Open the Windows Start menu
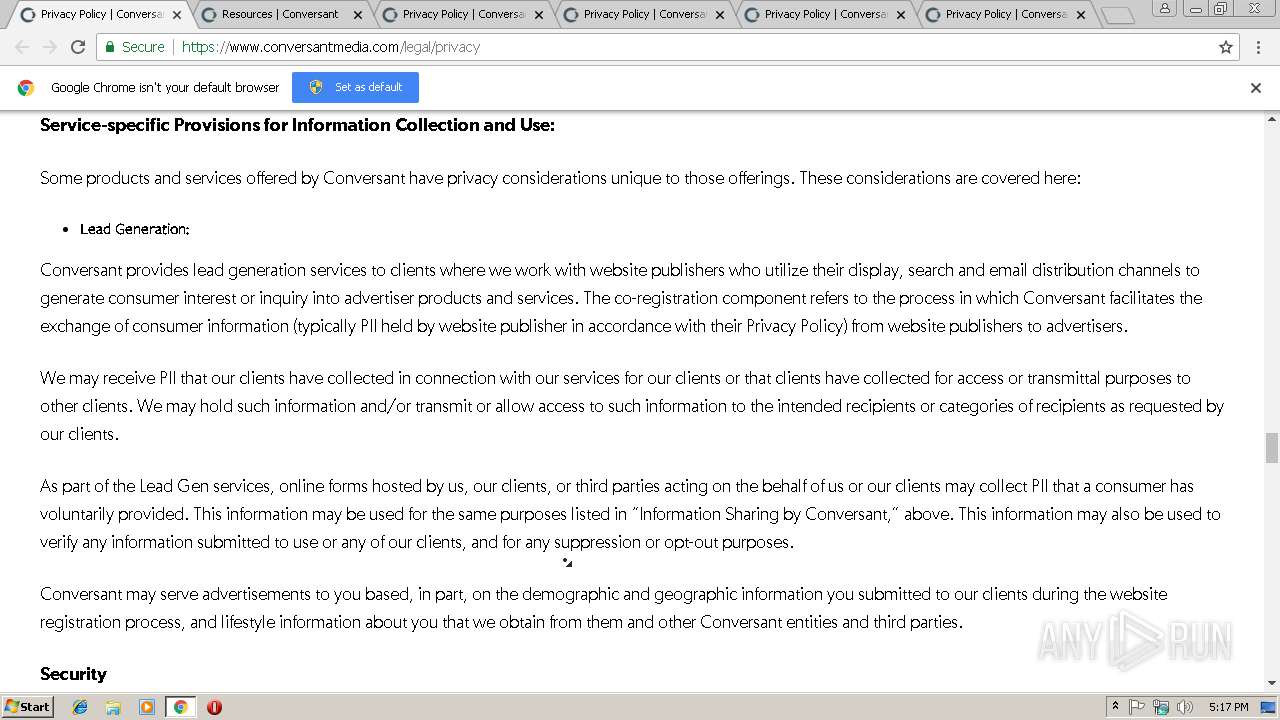This screenshot has height=720, width=1280. click(28, 707)
